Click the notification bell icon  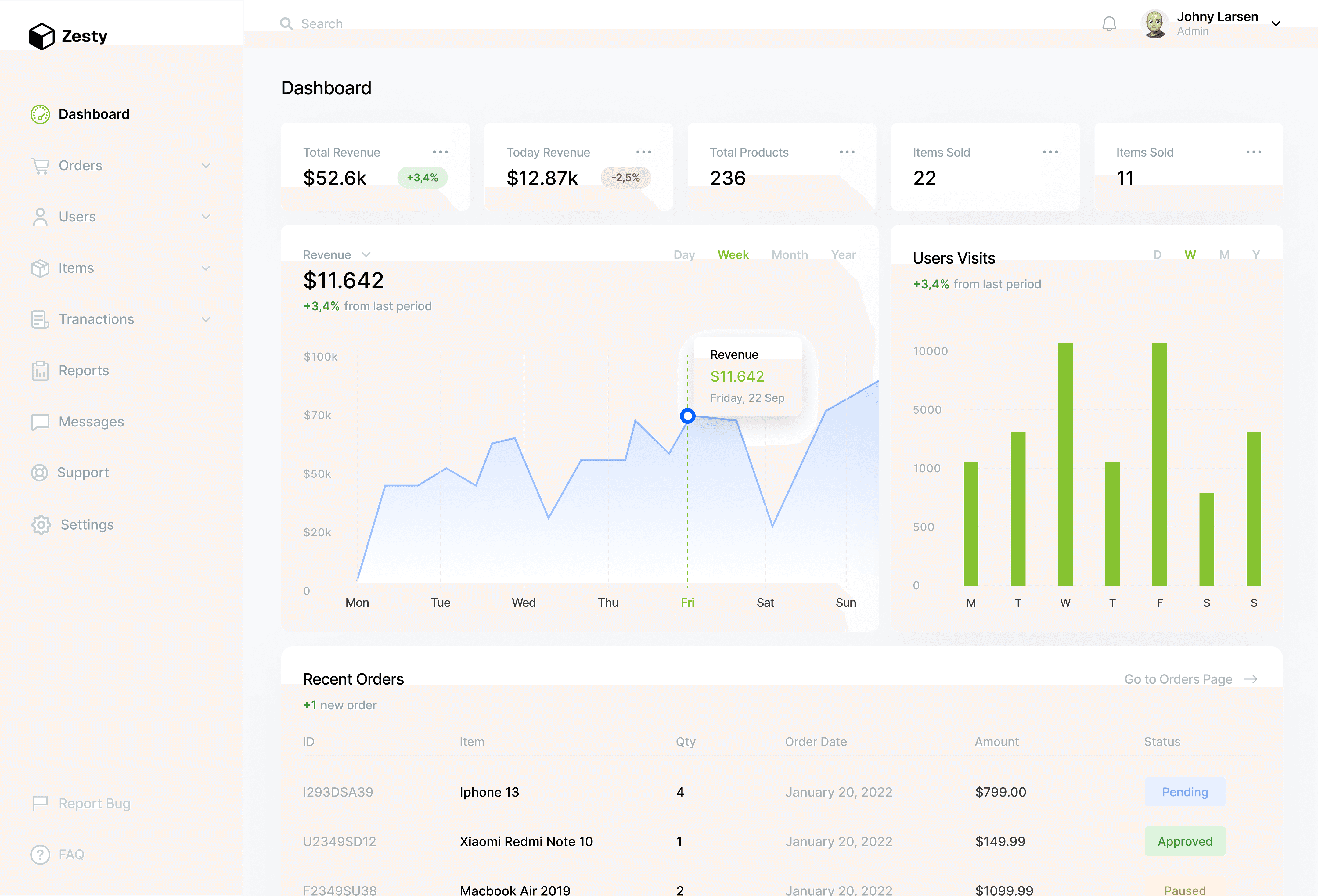click(1109, 24)
